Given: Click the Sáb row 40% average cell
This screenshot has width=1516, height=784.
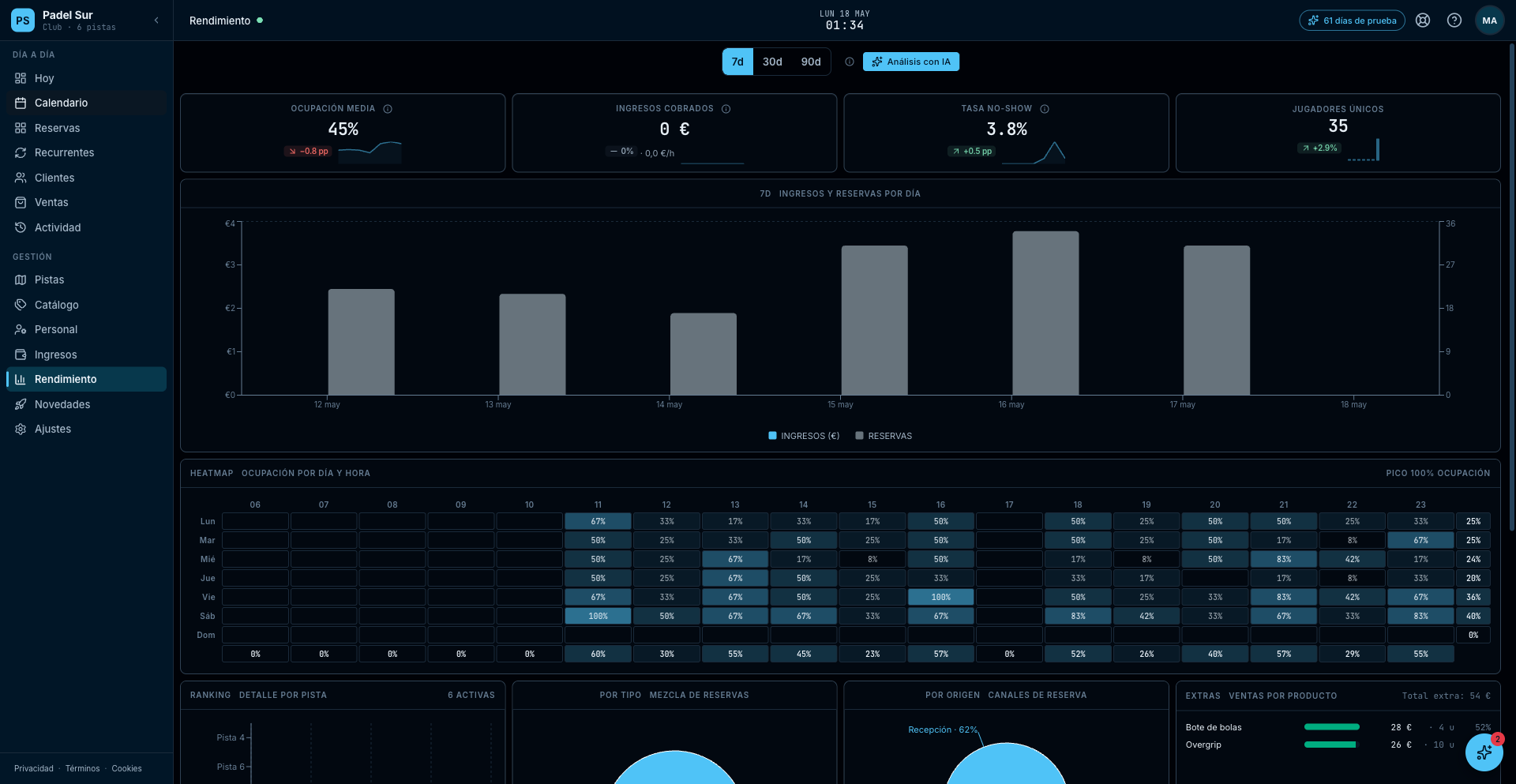Looking at the screenshot, I should tap(1473, 616).
